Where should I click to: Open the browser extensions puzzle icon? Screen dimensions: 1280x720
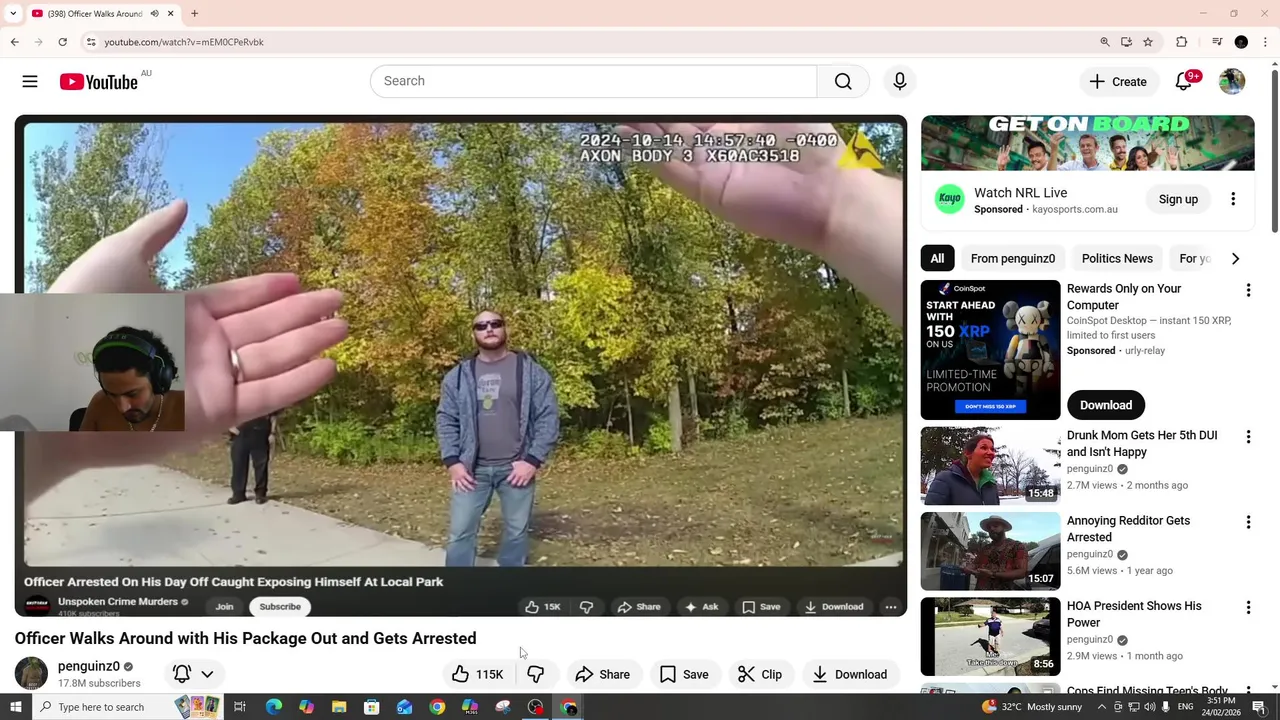click(x=1181, y=42)
